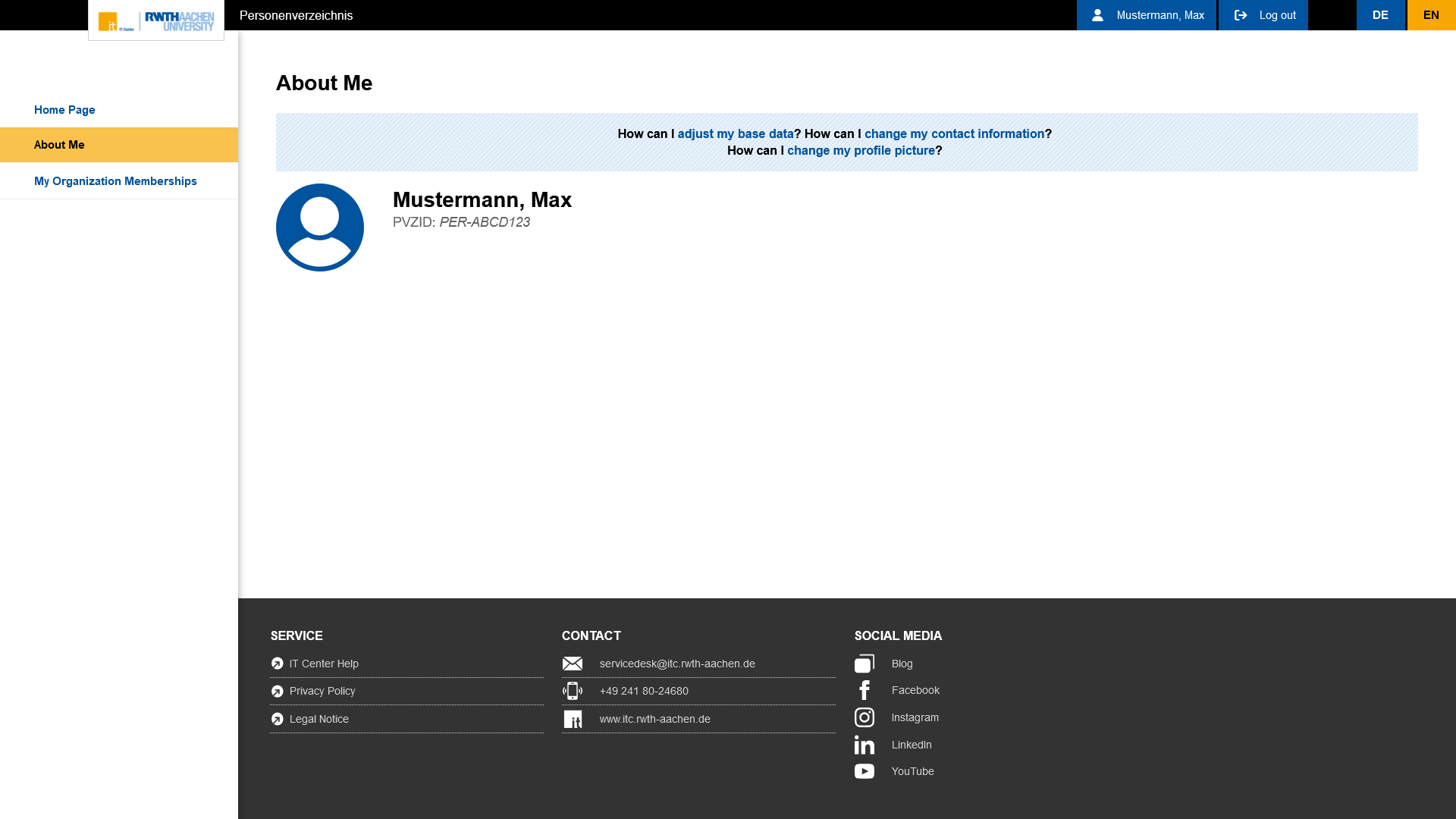The height and width of the screenshot is (819, 1456).
Task: Switch the language to DE
Action: [1380, 15]
